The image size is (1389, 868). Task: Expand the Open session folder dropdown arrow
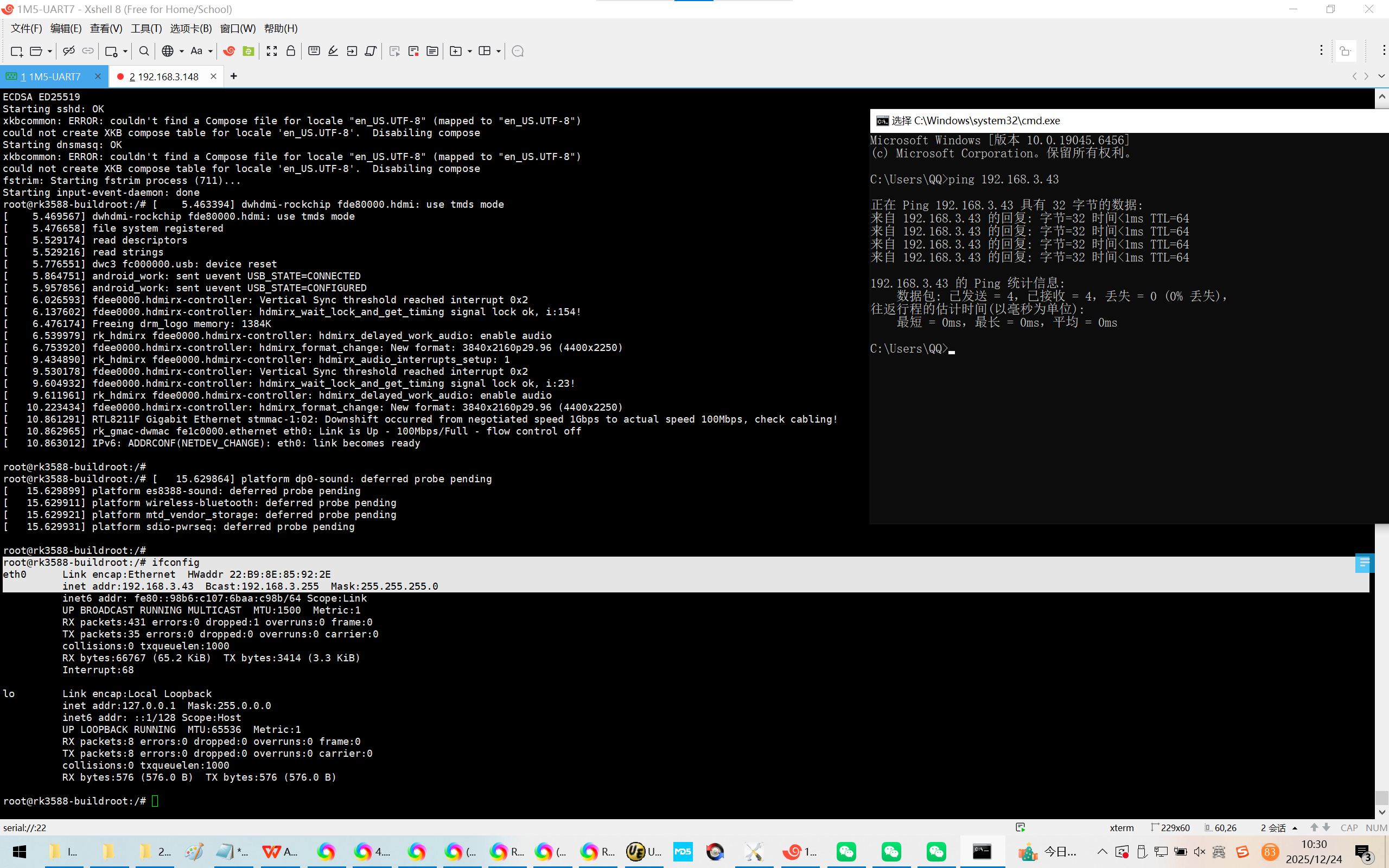tap(50, 51)
